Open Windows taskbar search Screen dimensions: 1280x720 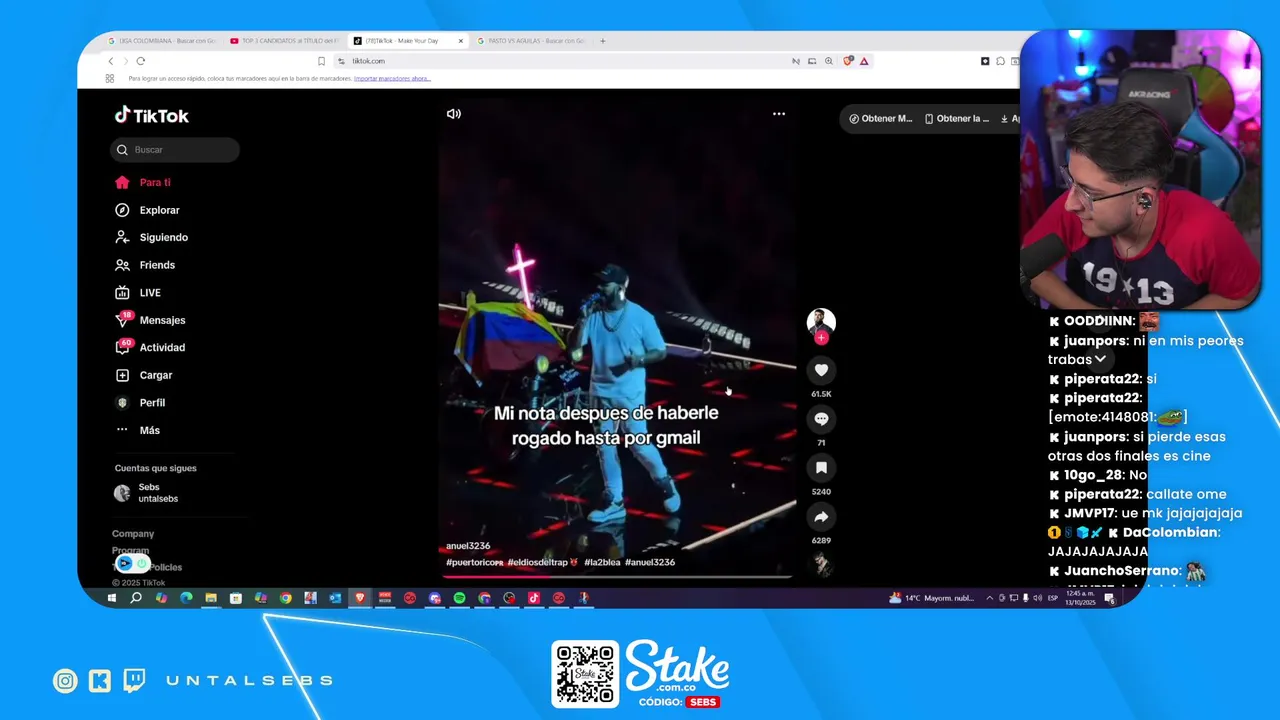136,598
